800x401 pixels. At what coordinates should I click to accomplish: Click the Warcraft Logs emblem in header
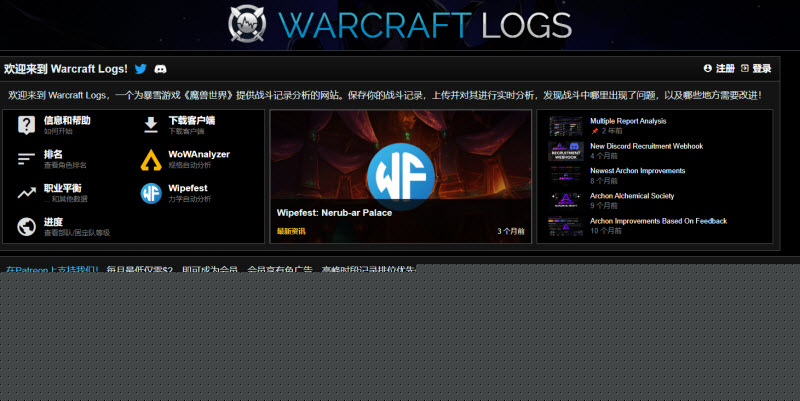(x=248, y=25)
